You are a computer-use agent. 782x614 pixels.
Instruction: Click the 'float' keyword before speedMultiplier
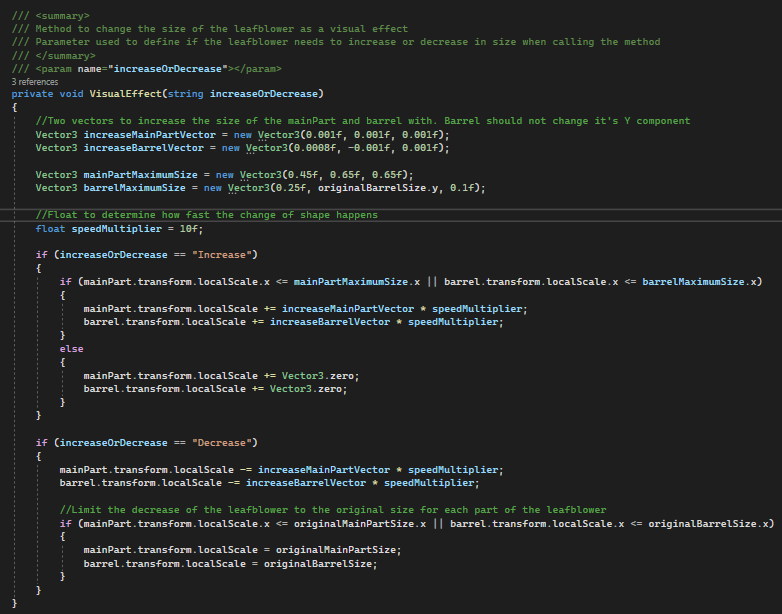pyautogui.click(x=51, y=228)
